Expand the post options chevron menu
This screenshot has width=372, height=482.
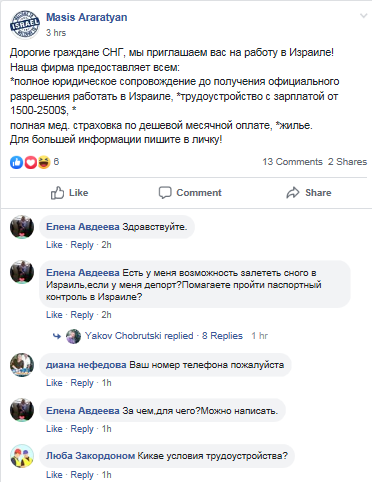[363, 16]
